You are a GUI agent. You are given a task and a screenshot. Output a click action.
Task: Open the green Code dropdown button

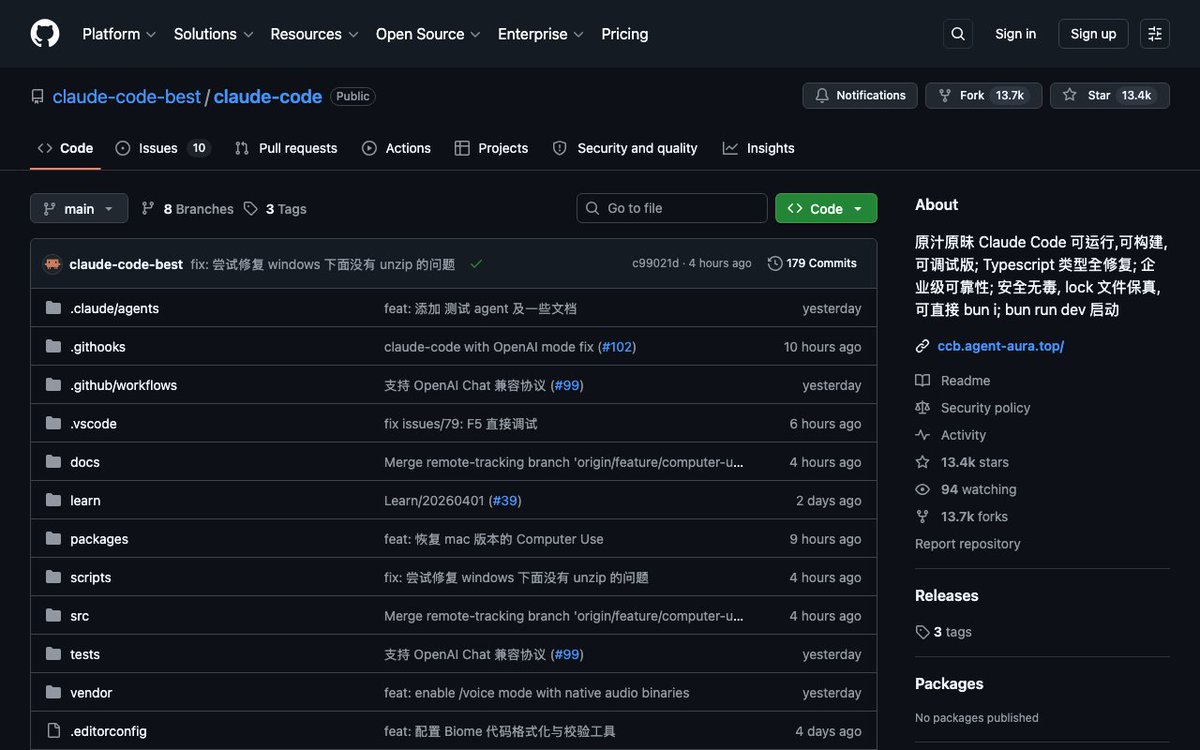click(826, 208)
